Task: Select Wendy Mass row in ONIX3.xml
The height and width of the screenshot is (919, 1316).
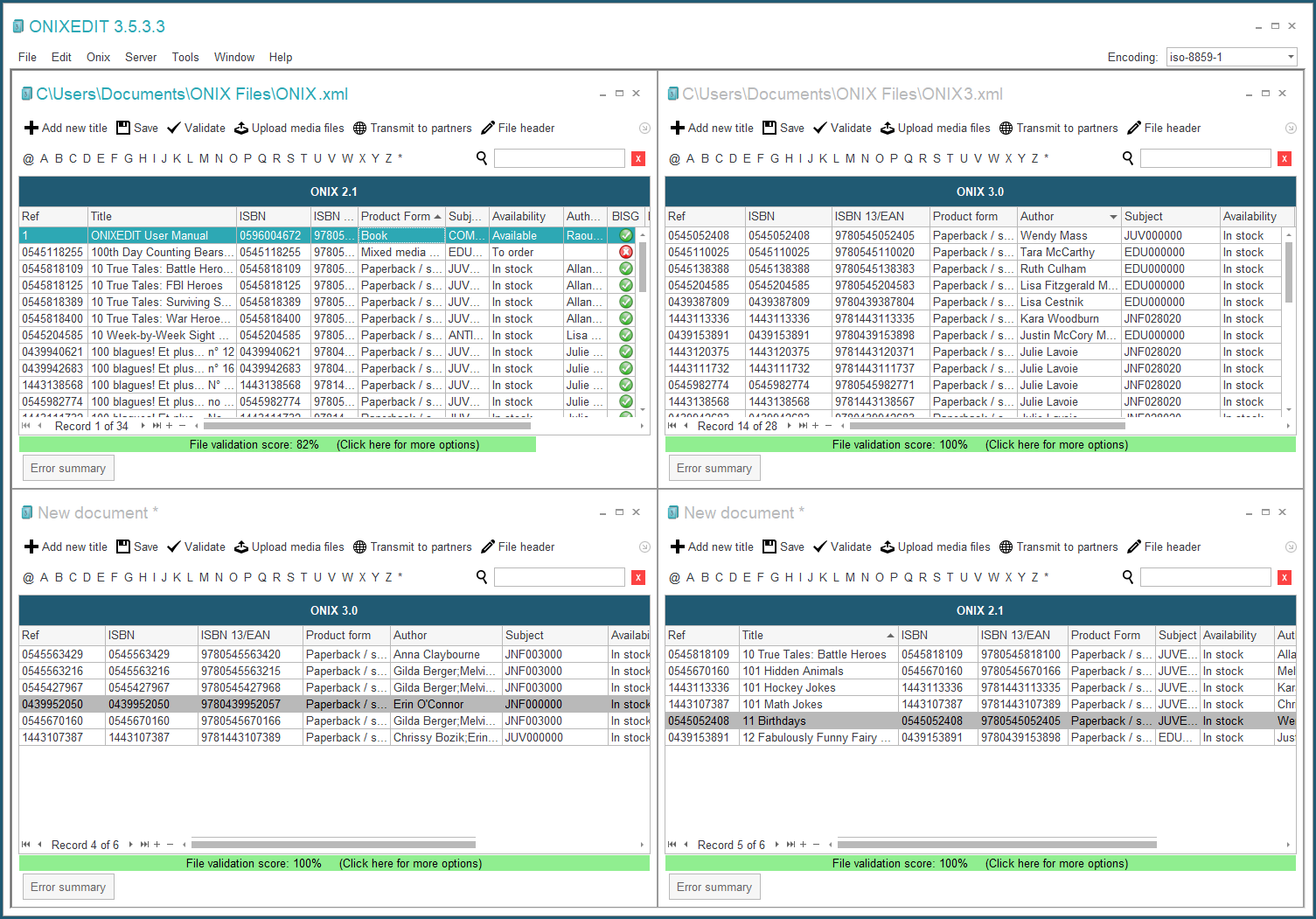Action: click(974, 235)
